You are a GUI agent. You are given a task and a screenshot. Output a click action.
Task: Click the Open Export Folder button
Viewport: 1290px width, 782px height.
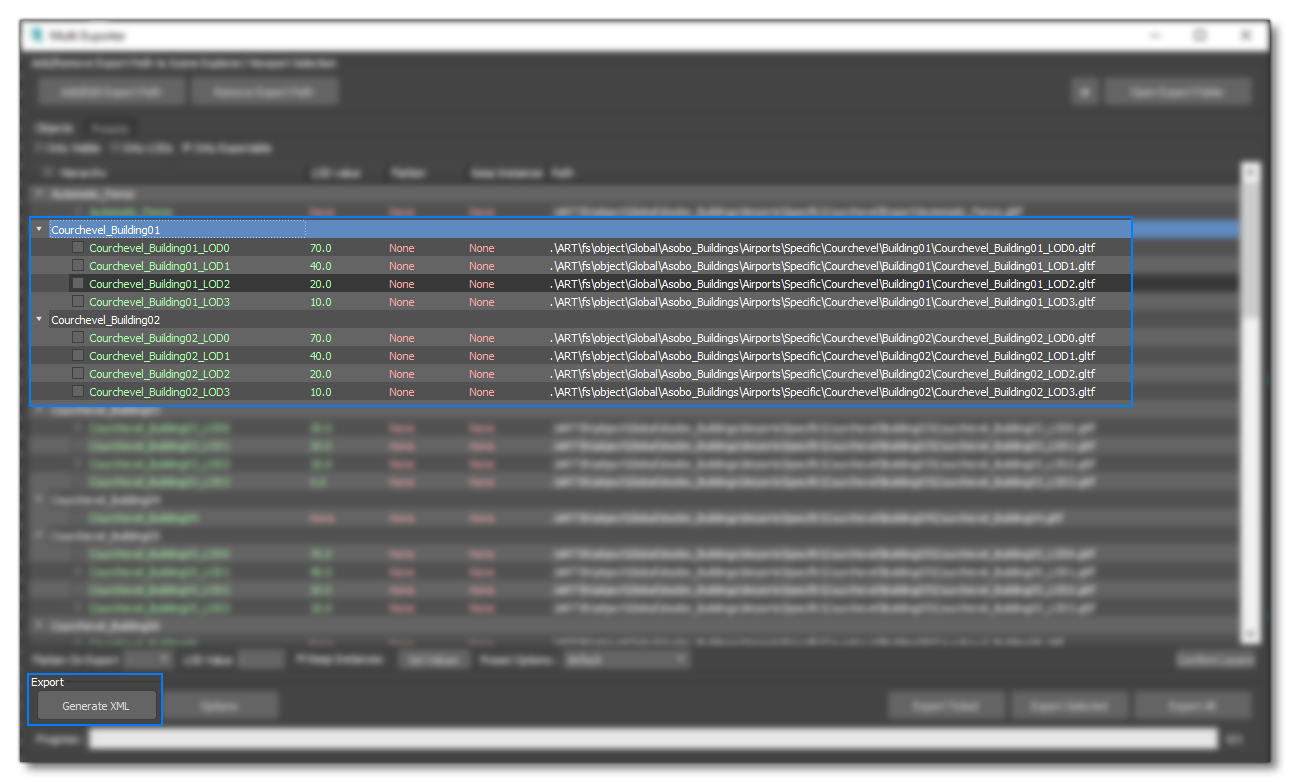point(1177,91)
